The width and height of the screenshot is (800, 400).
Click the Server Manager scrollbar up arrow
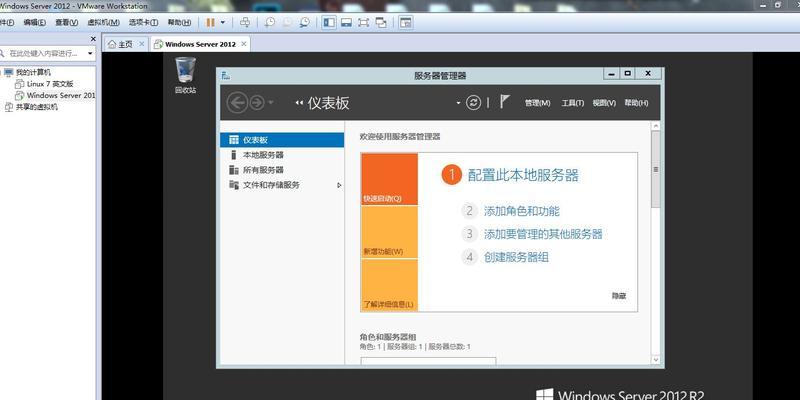656,126
